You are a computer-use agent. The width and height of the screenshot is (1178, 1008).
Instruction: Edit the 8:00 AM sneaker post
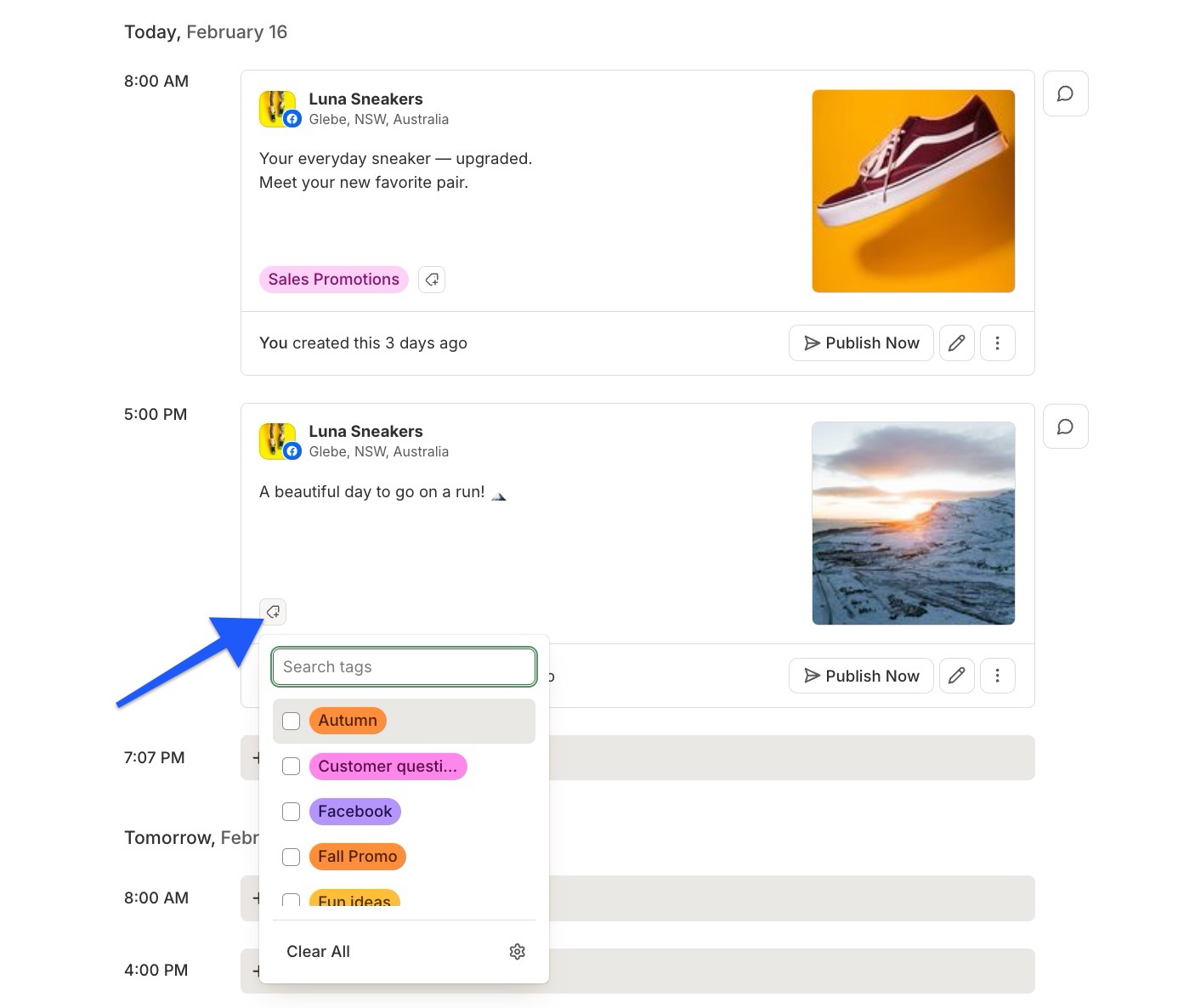[956, 343]
